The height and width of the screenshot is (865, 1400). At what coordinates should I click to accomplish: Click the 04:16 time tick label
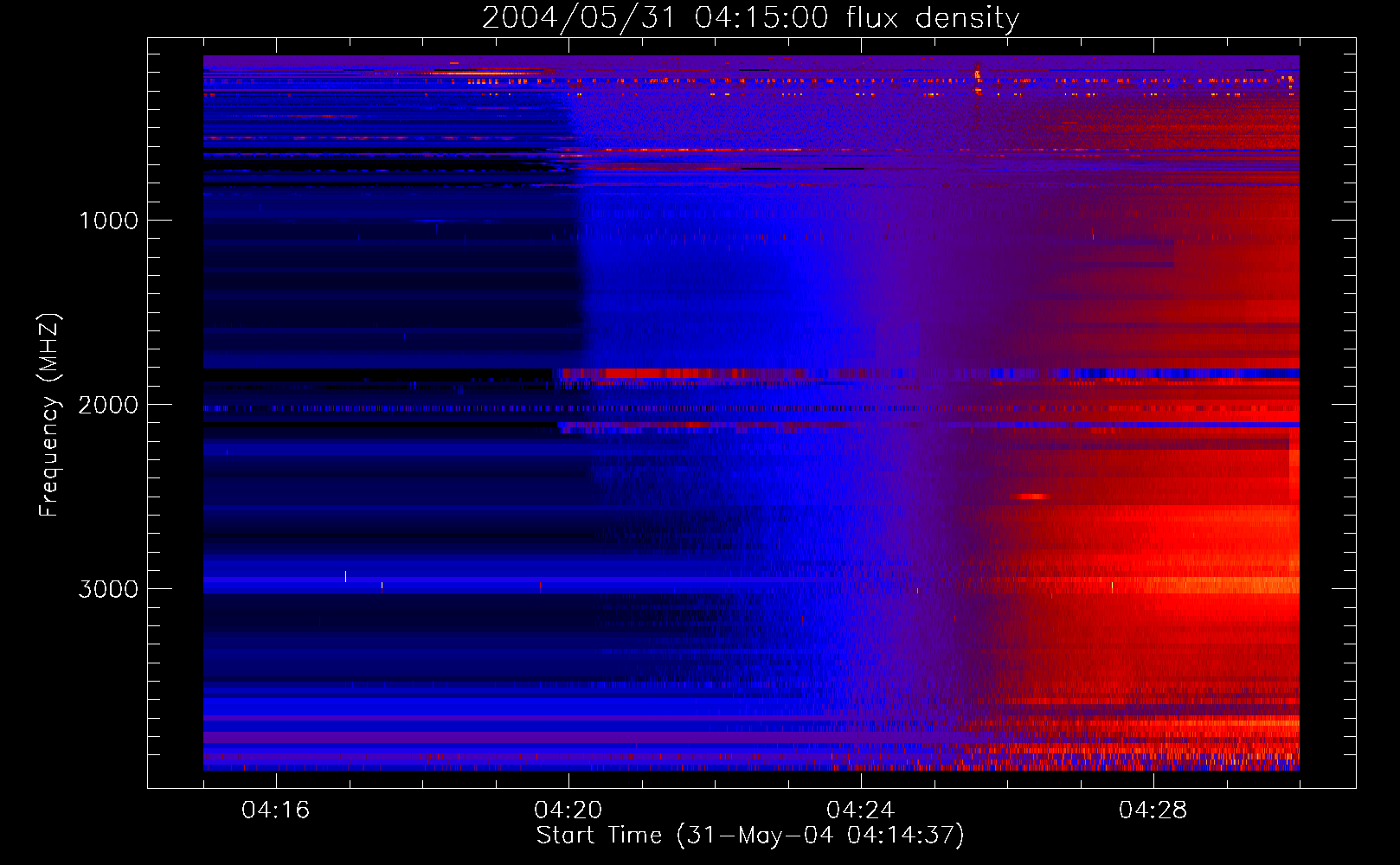(275, 811)
